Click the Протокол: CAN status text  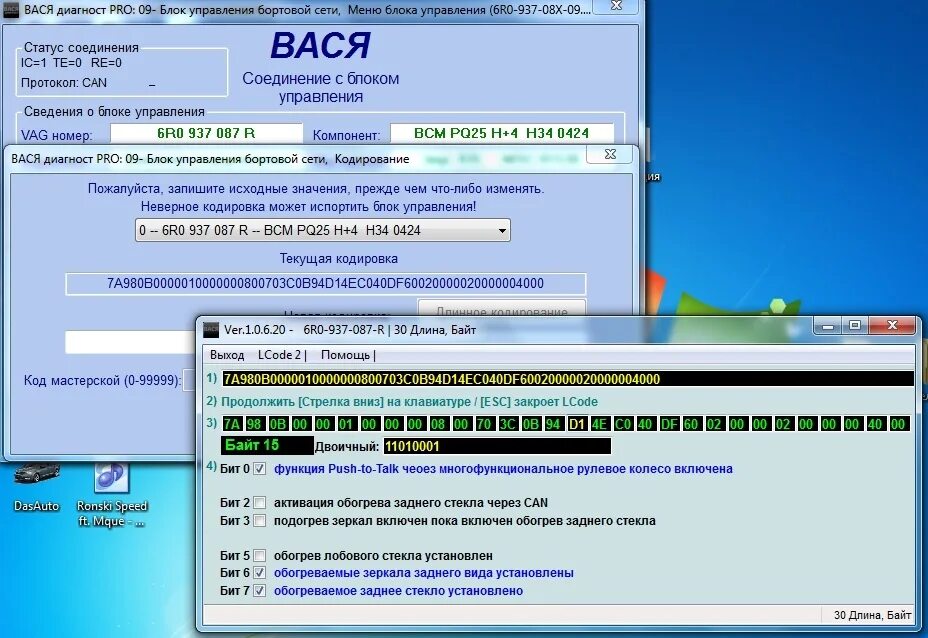[x=64, y=83]
